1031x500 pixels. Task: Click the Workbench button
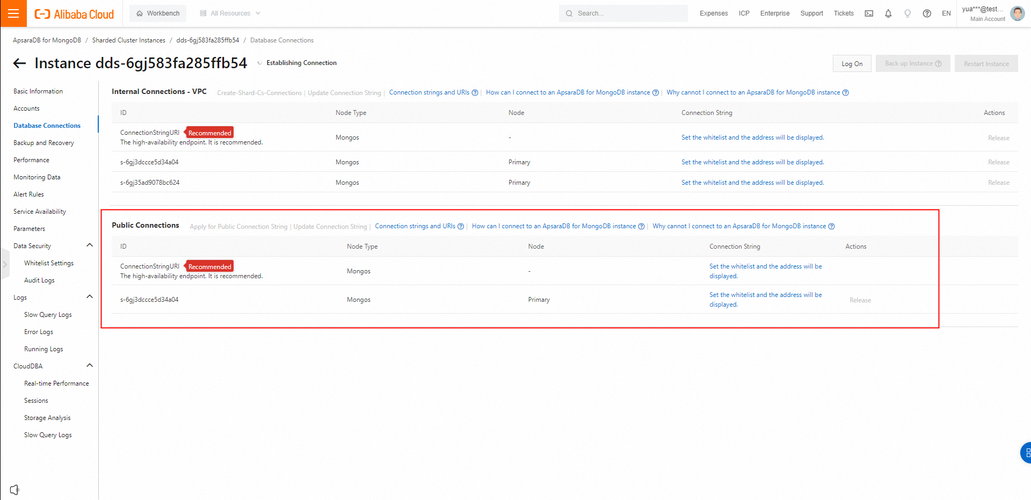click(158, 13)
